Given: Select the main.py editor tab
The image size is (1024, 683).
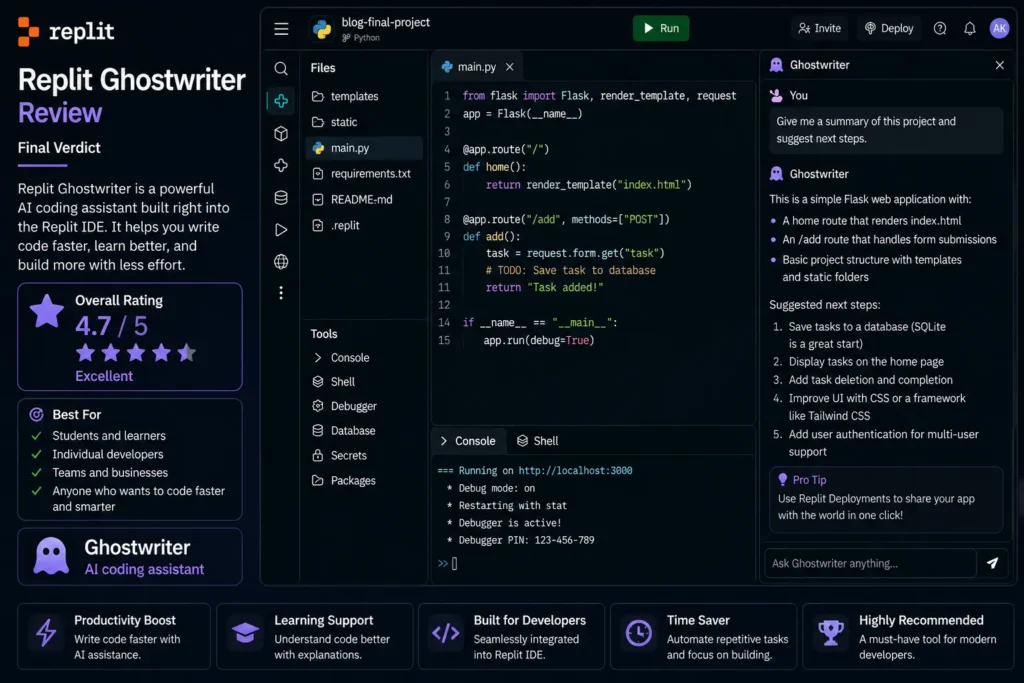Looking at the screenshot, I should pyautogui.click(x=477, y=67).
